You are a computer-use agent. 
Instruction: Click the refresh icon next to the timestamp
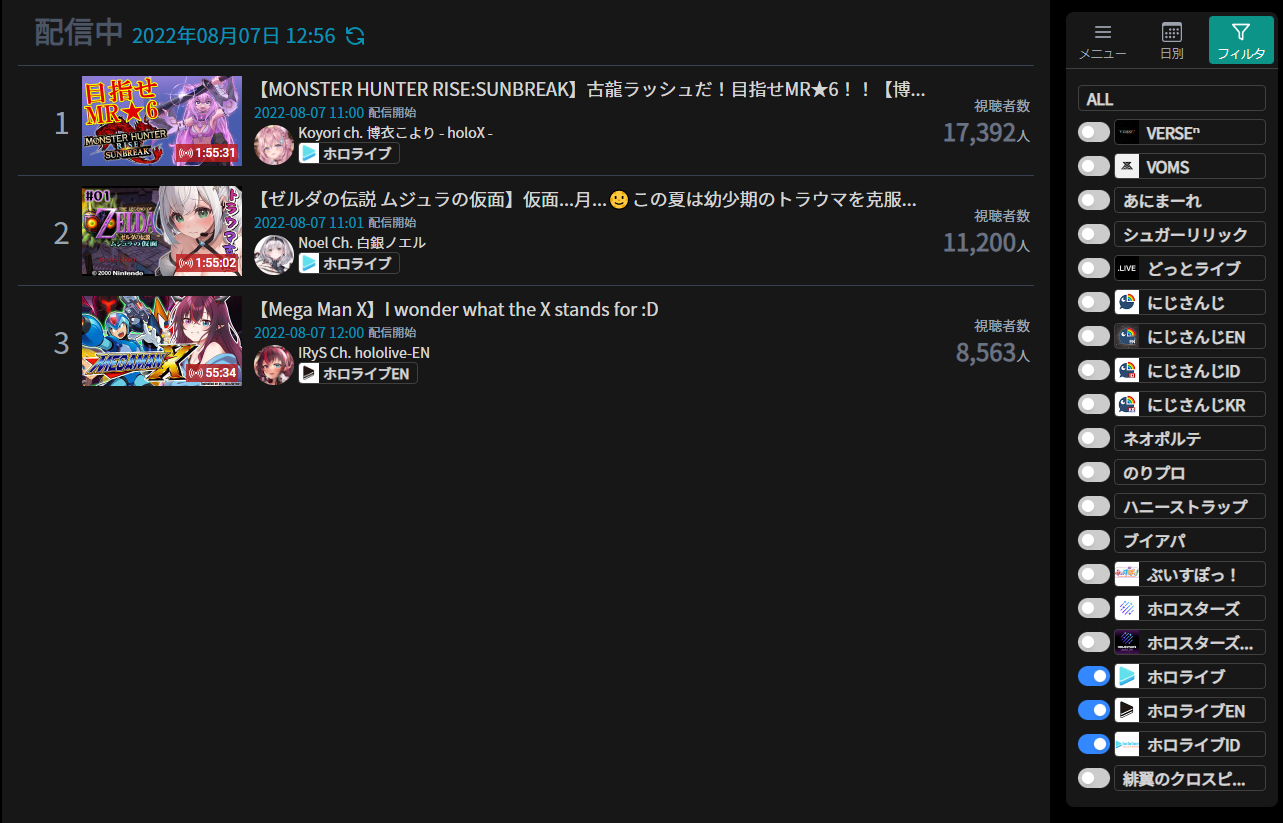(x=355, y=36)
